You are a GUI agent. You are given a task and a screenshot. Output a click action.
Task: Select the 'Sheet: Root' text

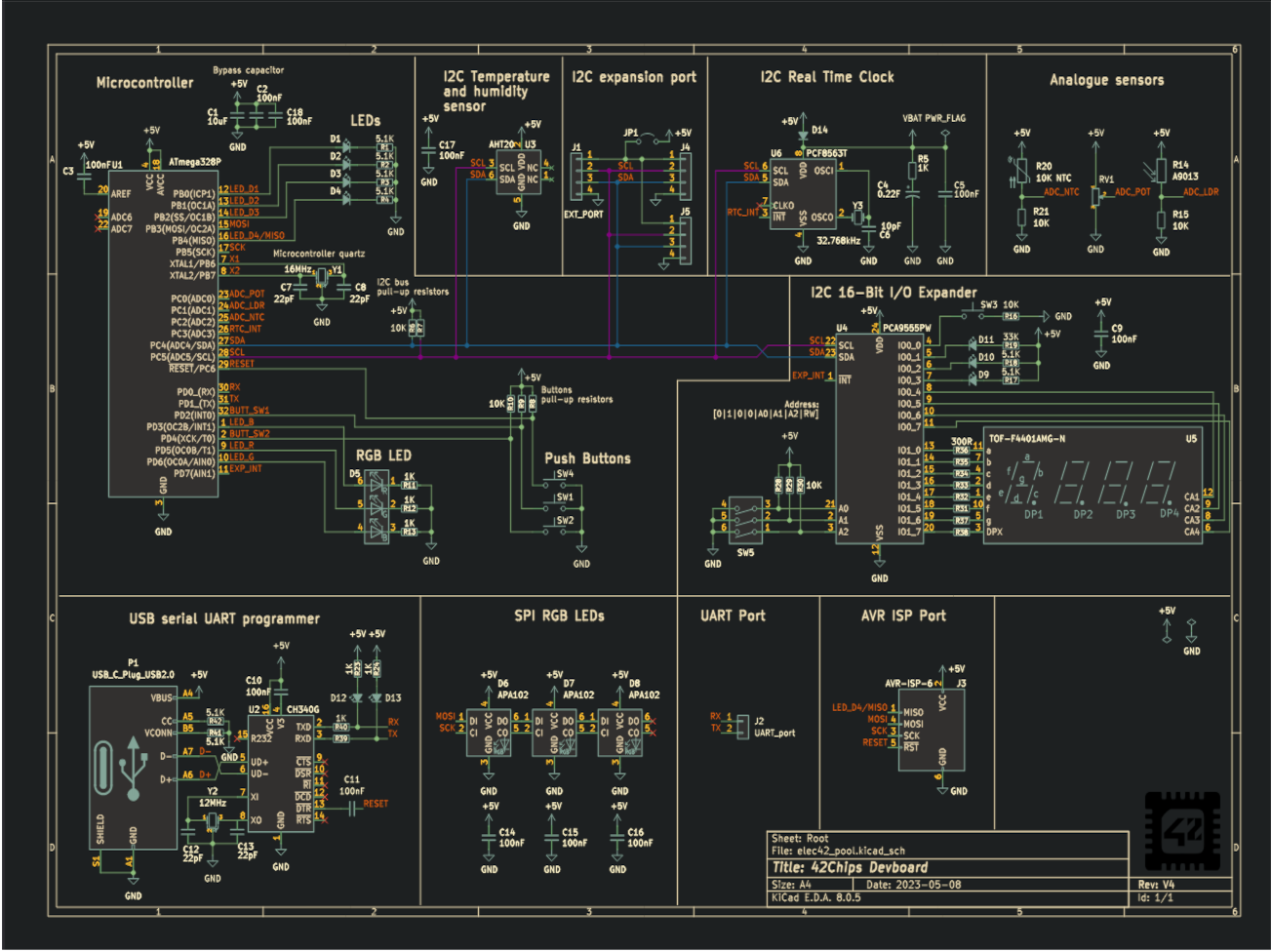pos(800,839)
